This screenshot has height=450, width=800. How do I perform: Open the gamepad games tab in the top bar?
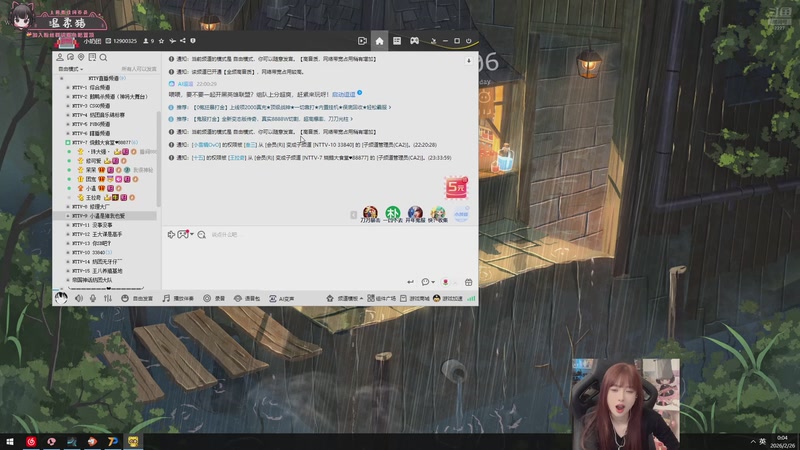point(414,41)
